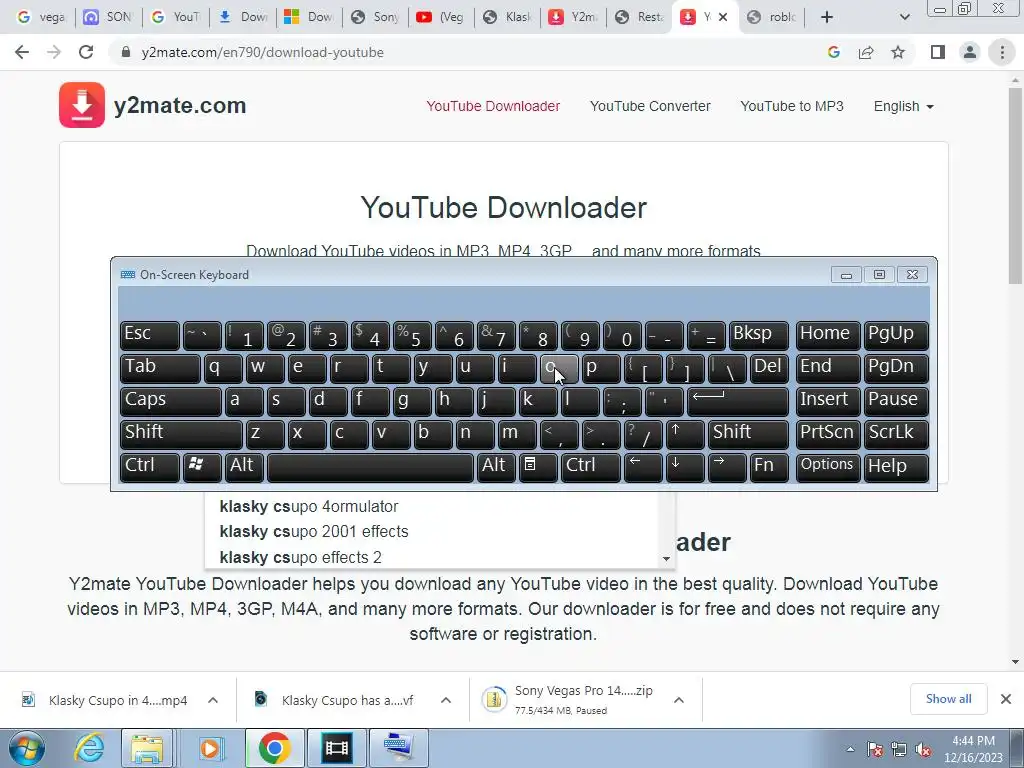Click the Enter key on On-Screen Keyboard
The image size is (1024, 768).
pyautogui.click(x=738, y=401)
